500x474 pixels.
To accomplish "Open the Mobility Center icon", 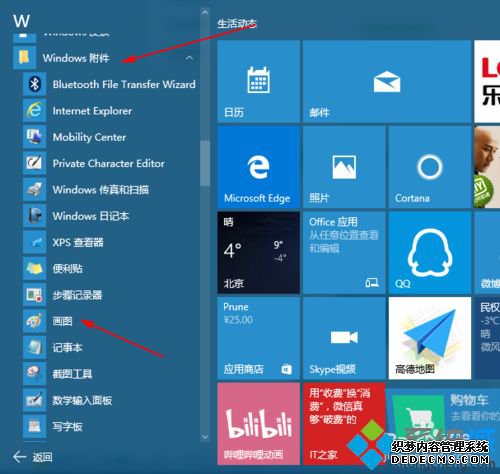I will coord(34,137).
